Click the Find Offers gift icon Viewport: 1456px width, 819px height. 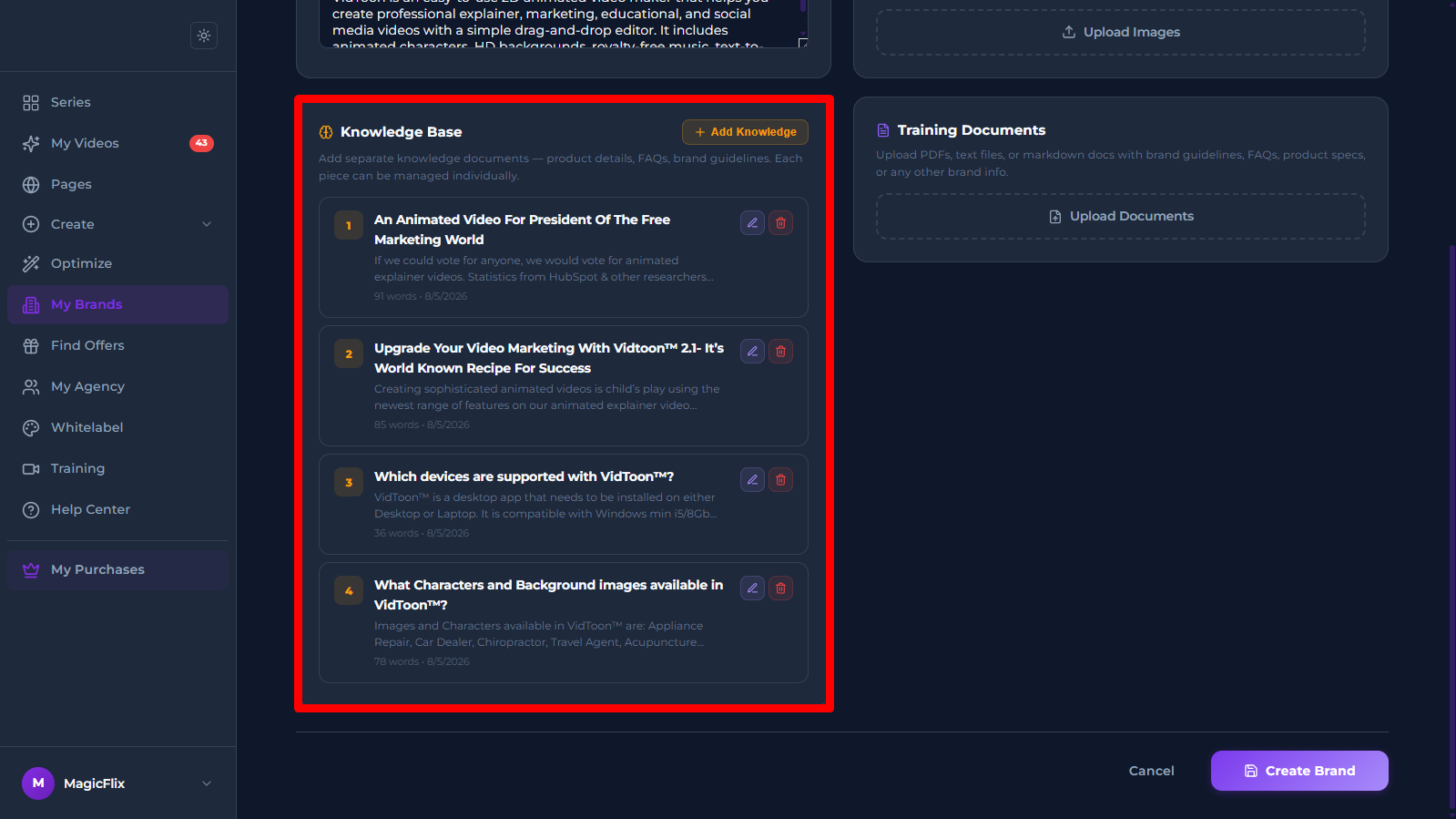coord(31,345)
